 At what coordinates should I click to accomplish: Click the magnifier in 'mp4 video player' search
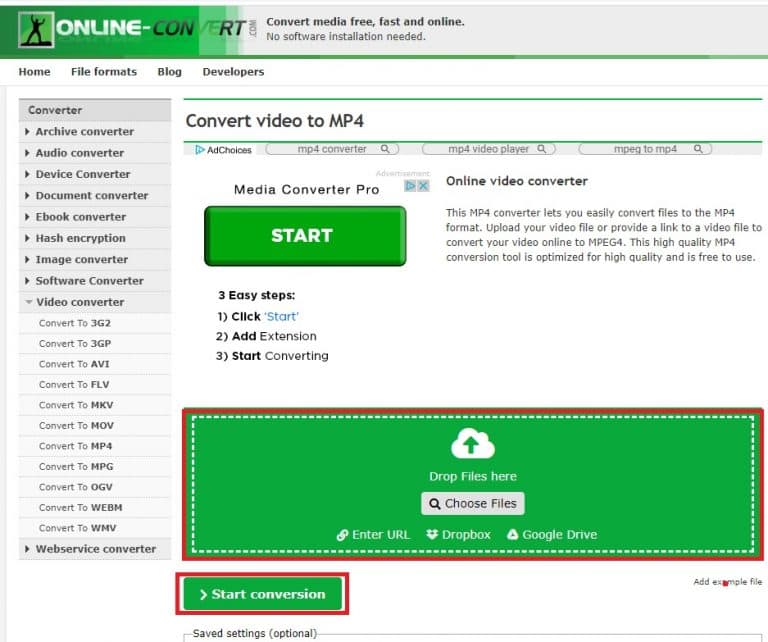point(542,149)
